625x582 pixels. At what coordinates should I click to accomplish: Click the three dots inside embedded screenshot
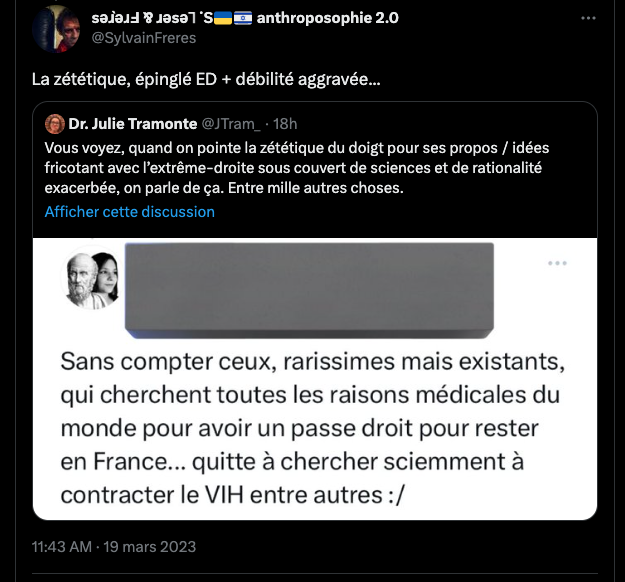[557, 263]
